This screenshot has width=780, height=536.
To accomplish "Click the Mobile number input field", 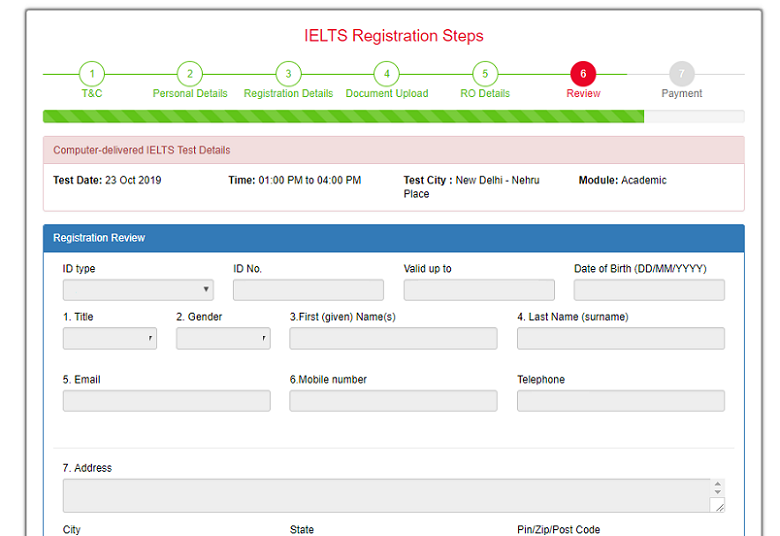I will 393,401.
